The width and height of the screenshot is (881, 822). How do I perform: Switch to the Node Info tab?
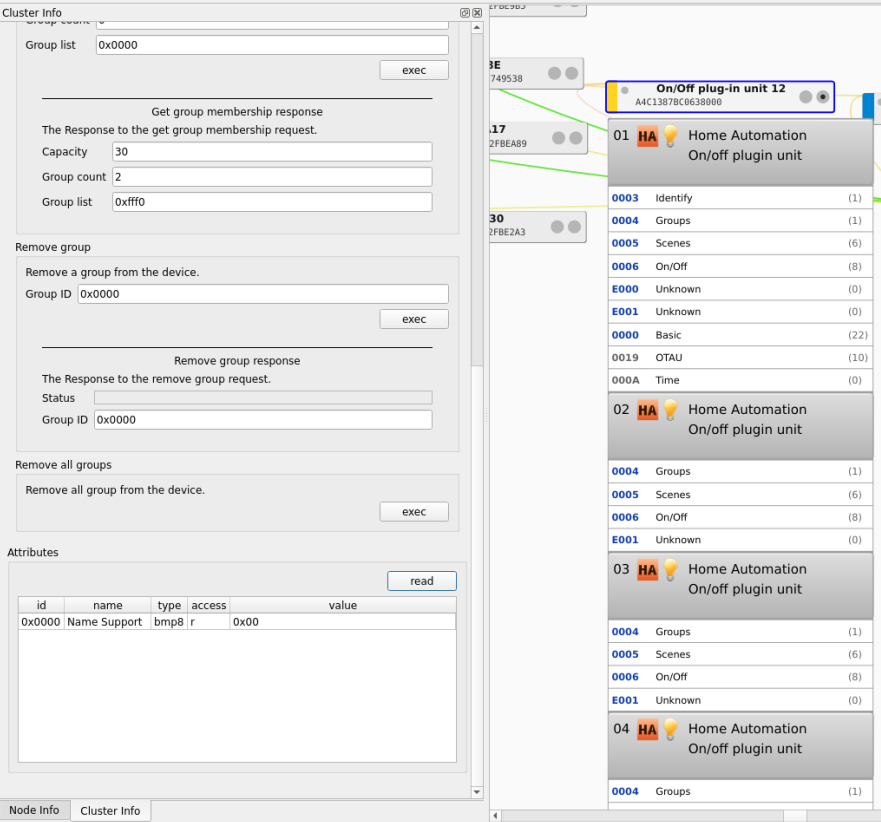(x=34, y=810)
